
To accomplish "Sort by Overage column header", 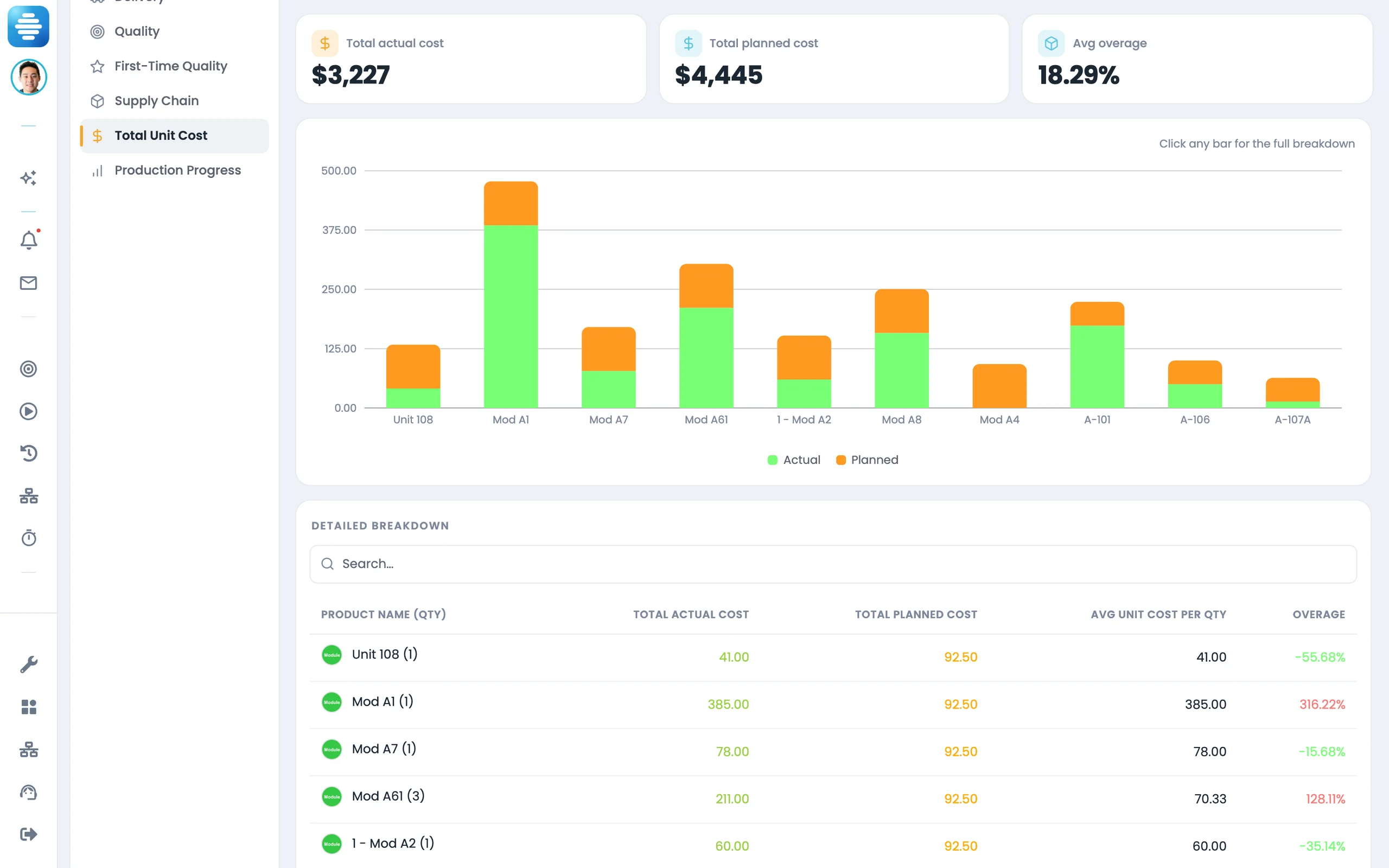I will point(1318,614).
